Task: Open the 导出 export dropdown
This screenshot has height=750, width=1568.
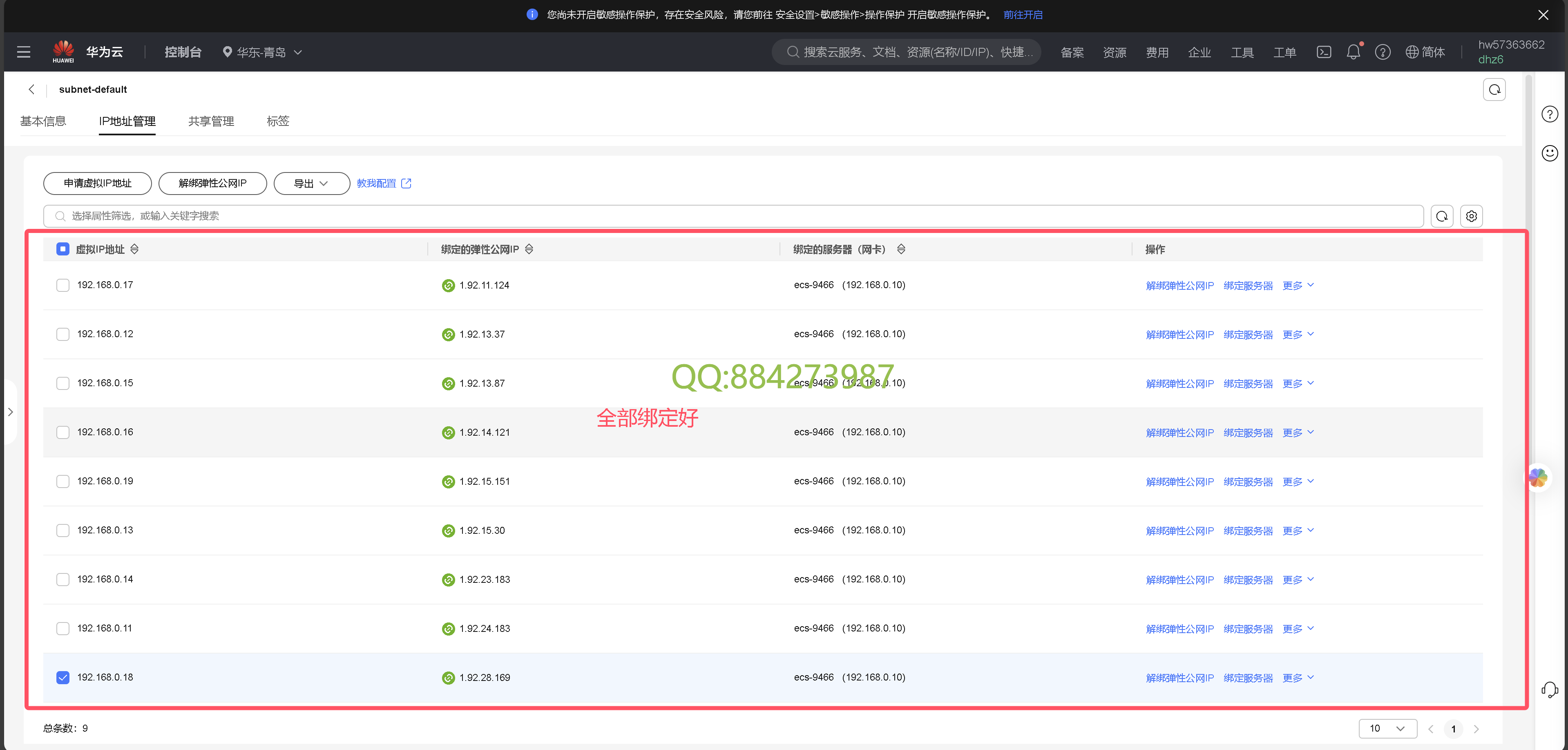Action: pos(312,183)
